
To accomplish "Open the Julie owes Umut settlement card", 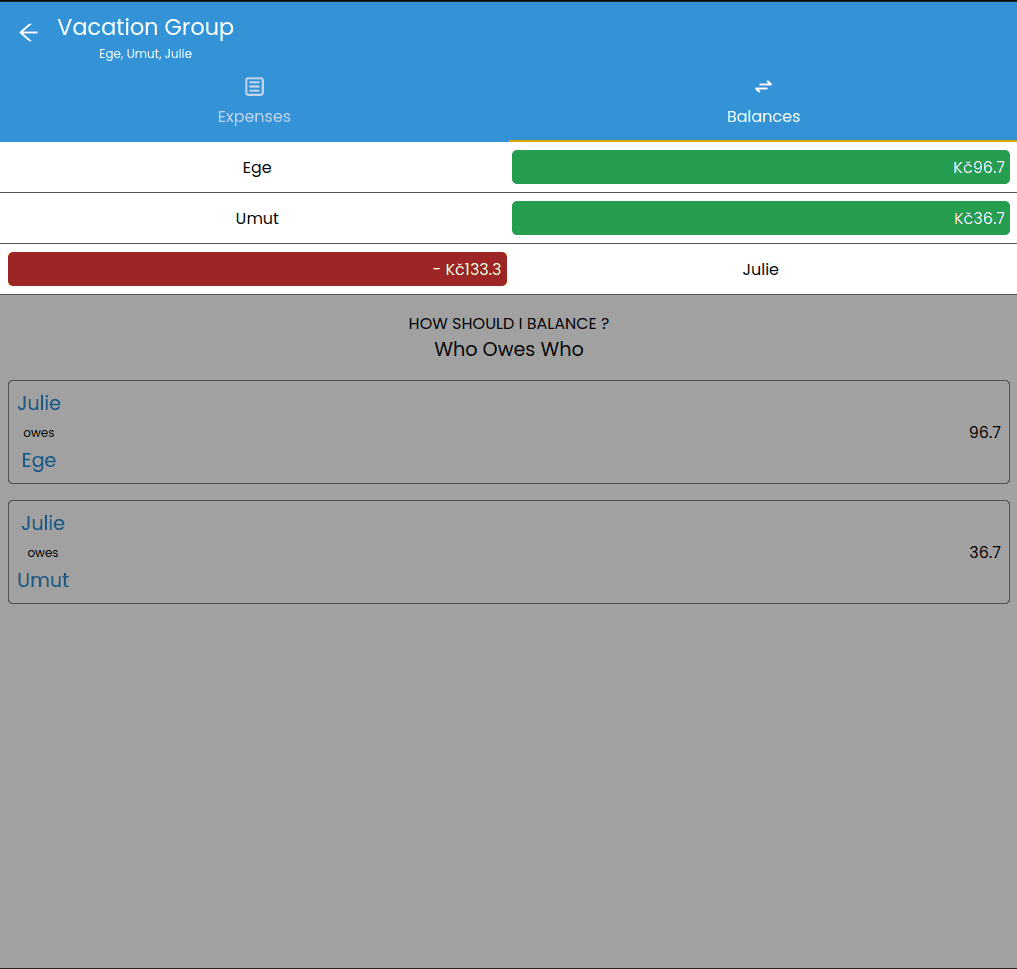I will pyautogui.click(x=508, y=552).
